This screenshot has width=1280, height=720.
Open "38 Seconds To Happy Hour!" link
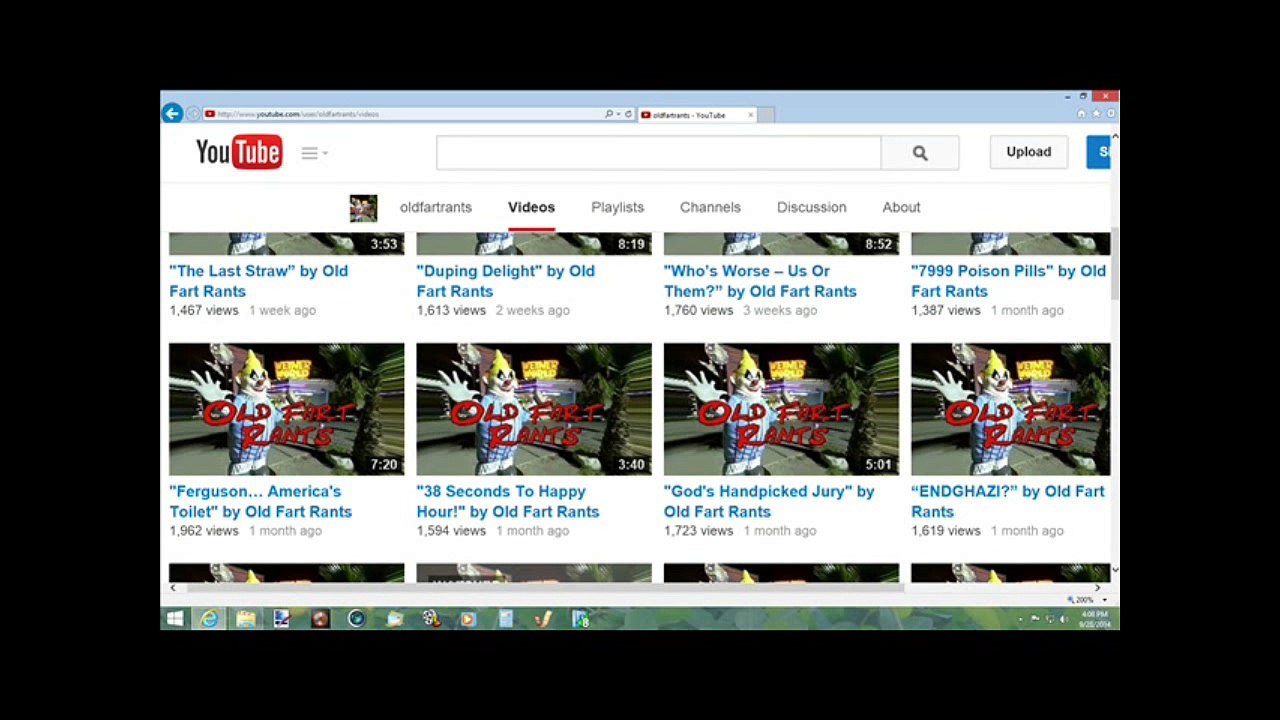point(508,501)
